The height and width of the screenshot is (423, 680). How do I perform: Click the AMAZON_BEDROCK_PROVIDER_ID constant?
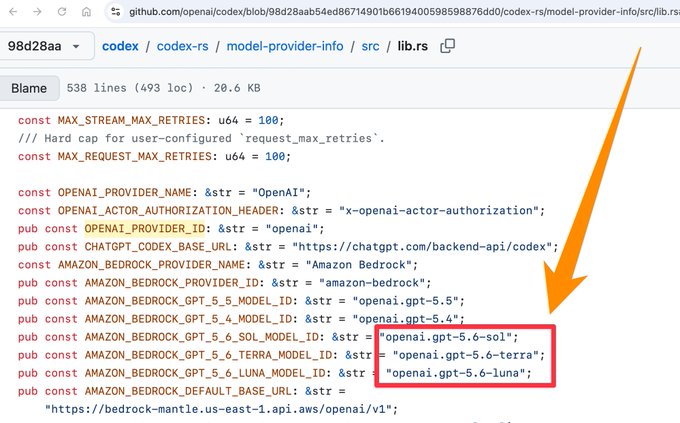171,283
